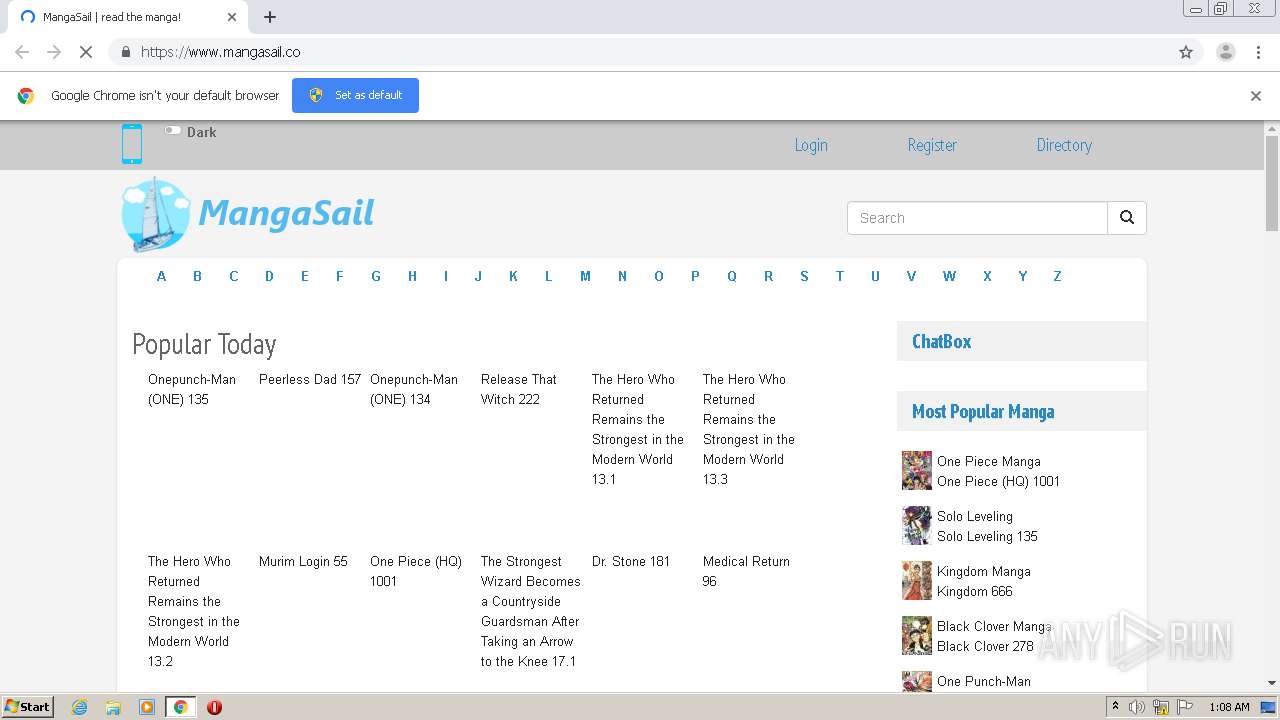1280x720 pixels.
Task: Click the mobile phone view icon
Action: click(132, 144)
